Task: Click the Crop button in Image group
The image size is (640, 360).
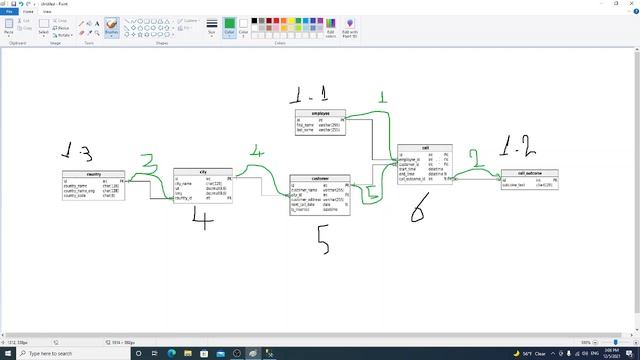Action: point(60,21)
